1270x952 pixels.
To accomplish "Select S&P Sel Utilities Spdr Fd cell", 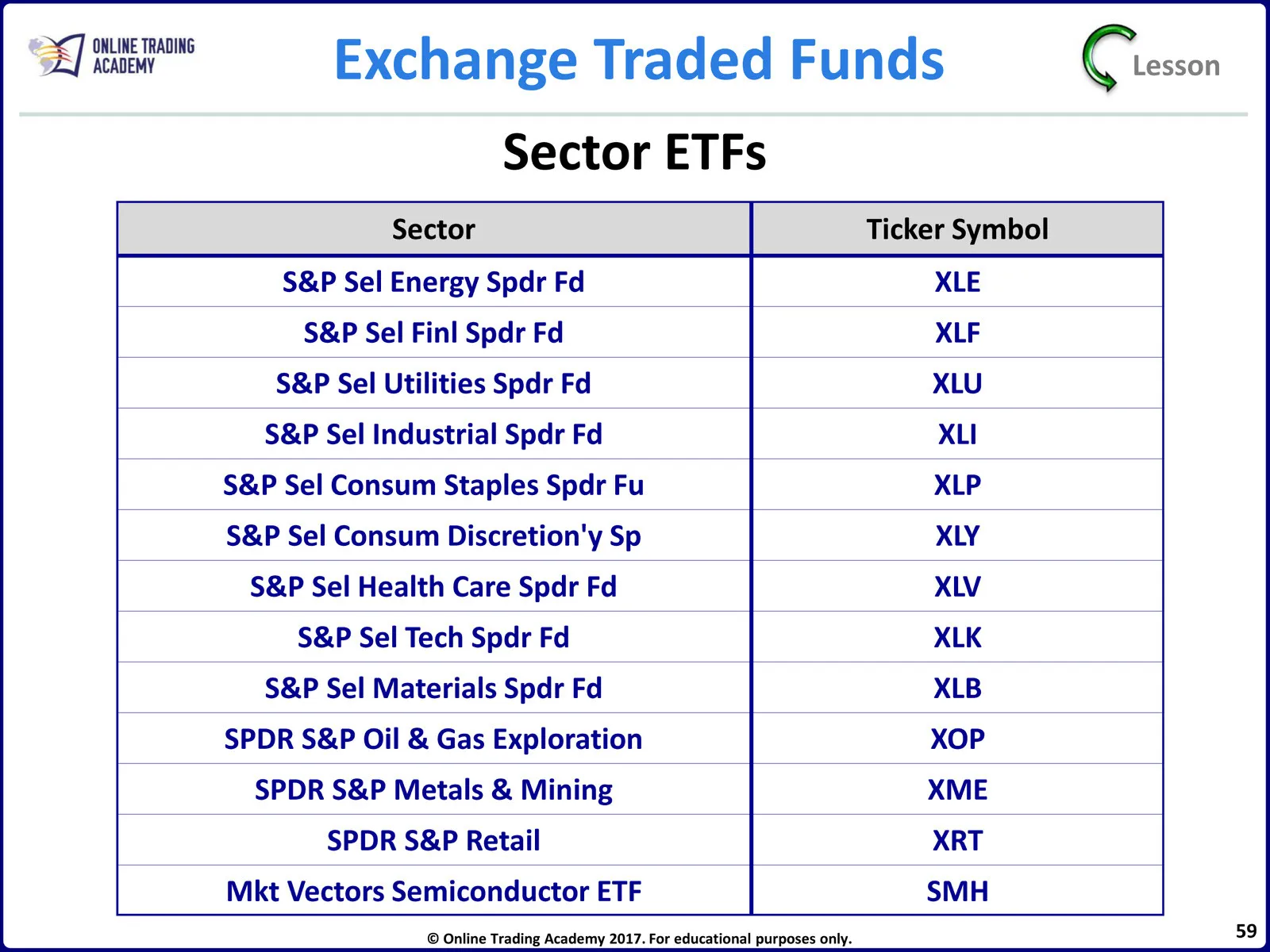I will 433,384.
